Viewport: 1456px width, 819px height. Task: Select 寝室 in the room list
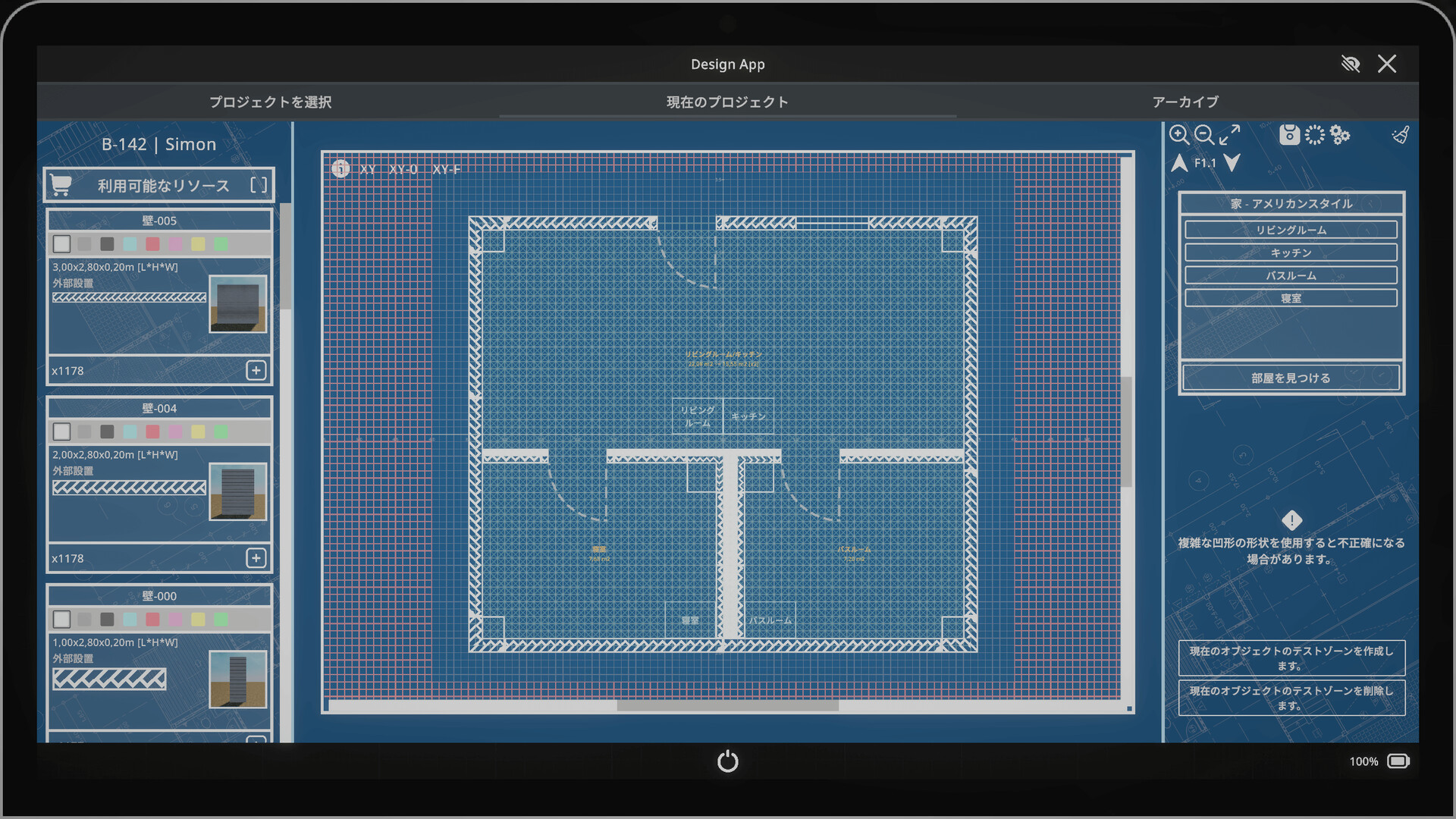[1291, 298]
